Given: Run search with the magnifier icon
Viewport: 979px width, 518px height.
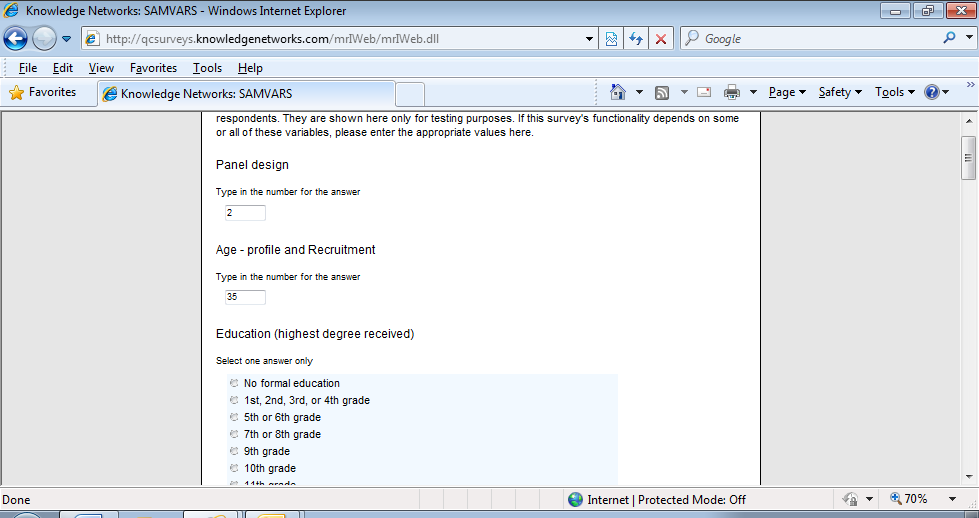Looking at the screenshot, I should [x=949, y=38].
